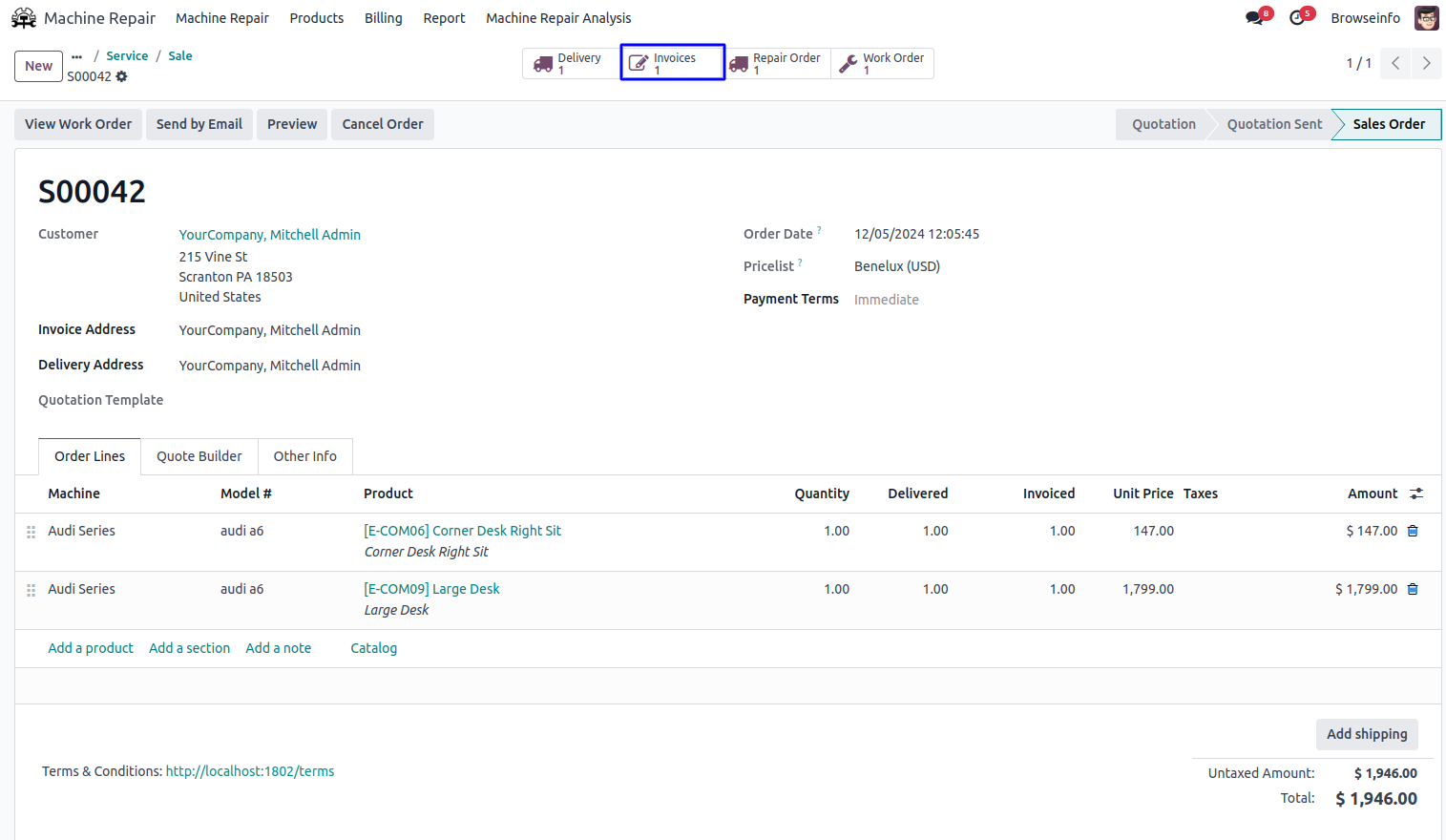The width and height of the screenshot is (1446, 840).
Task: Open the Delivery smart button
Action: pos(570,63)
